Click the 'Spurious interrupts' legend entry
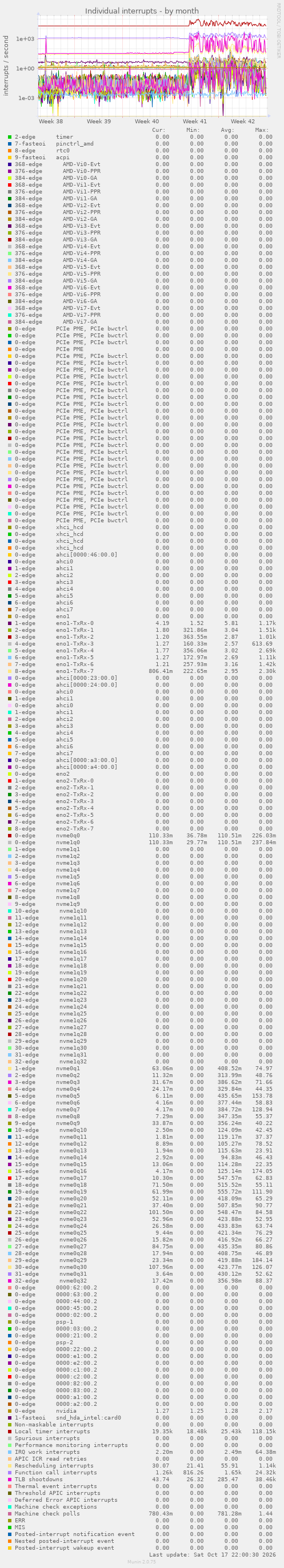Image resolution: width=284 pixels, height=1568 pixels. 47,1438
